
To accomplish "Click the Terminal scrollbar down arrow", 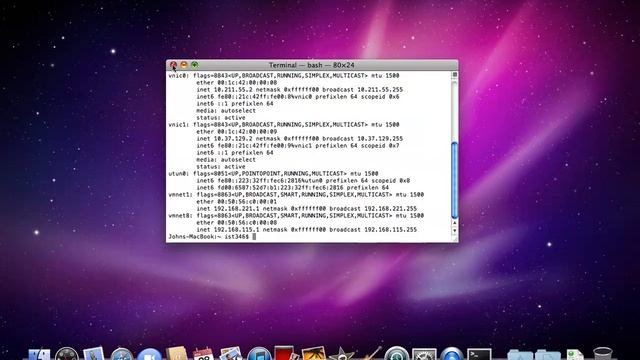I will (x=455, y=231).
